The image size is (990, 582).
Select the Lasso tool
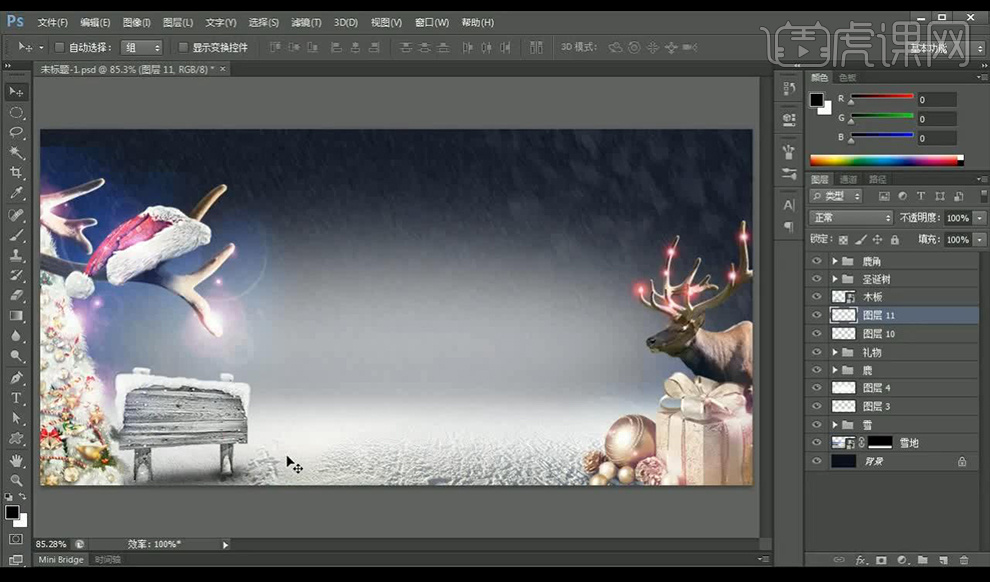[16, 133]
